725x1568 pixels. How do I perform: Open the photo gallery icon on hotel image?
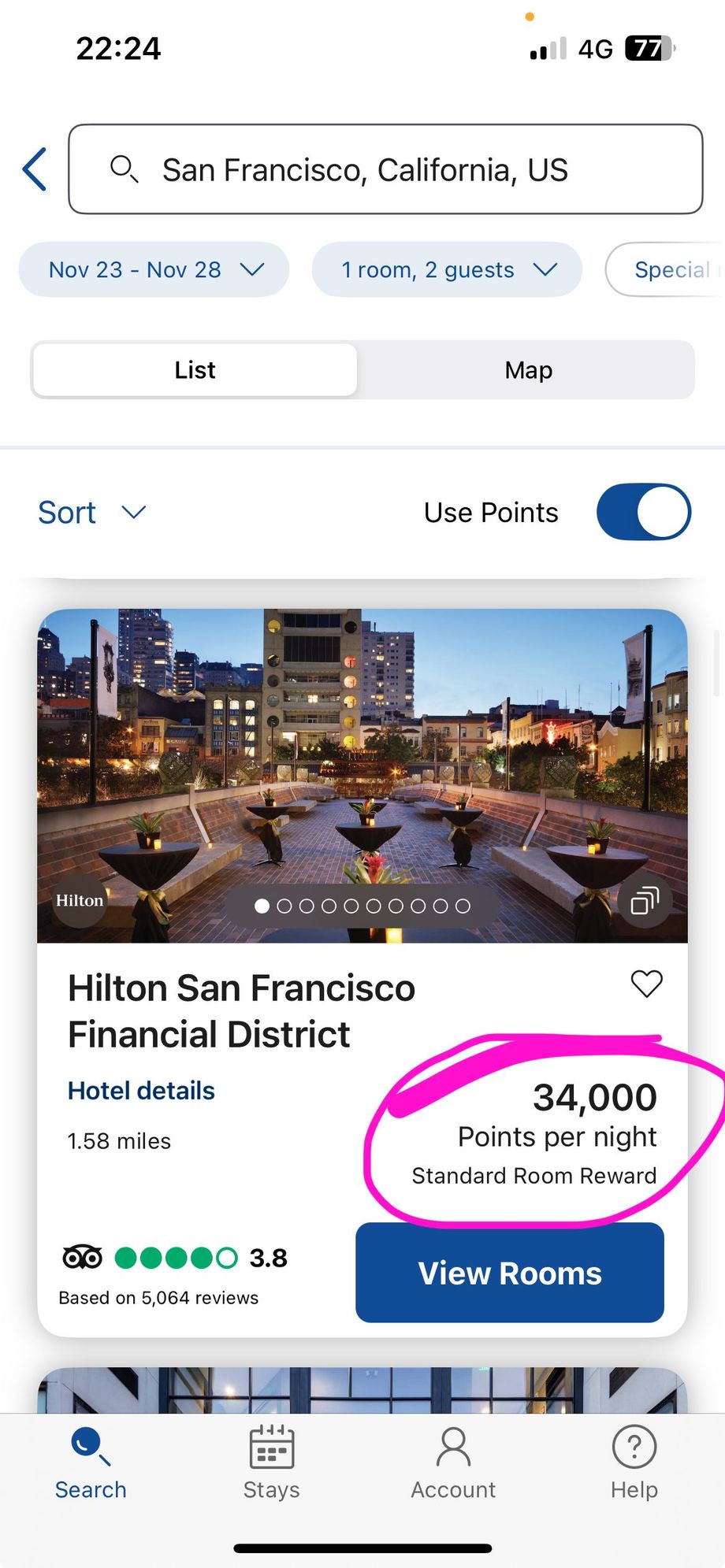pyautogui.click(x=644, y=900)
